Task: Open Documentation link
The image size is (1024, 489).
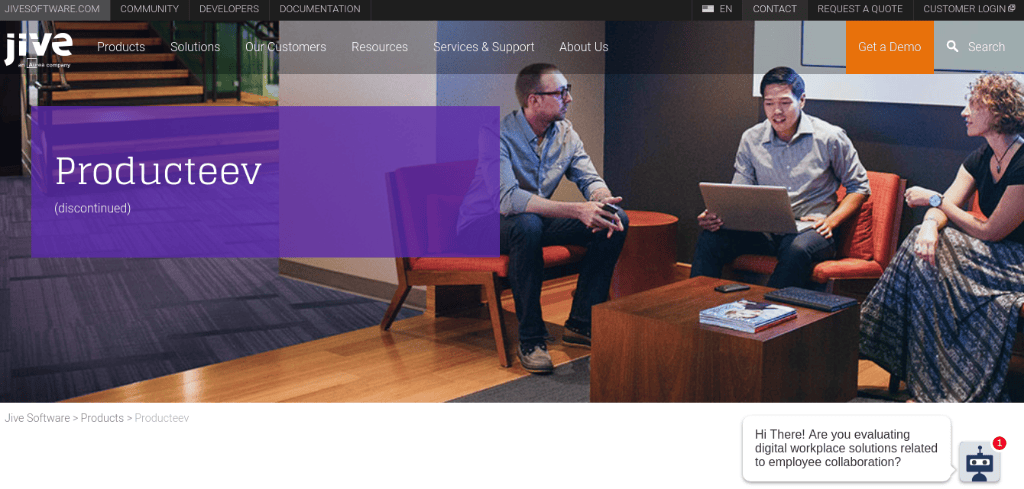Action: click(x=320, y=9)
